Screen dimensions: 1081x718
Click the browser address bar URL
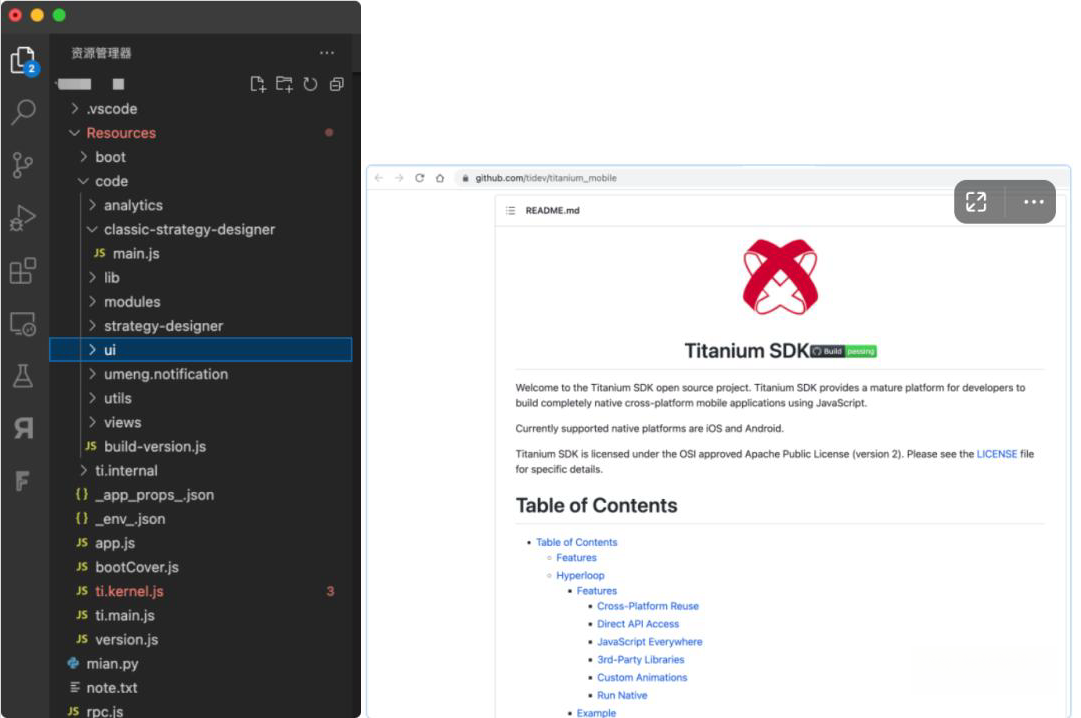coord(545,178)
